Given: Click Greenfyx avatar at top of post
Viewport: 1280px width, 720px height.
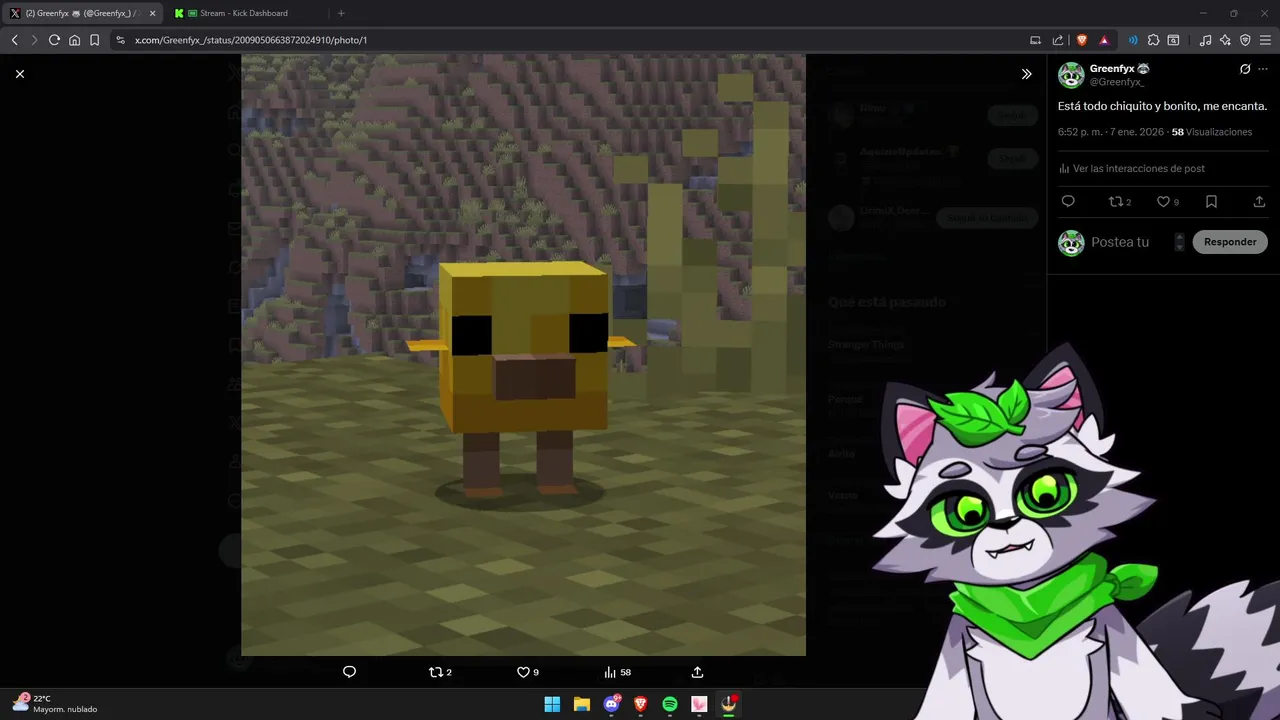Looking at the screenshot, I should pyautogui.click(x=1071, y=75).
